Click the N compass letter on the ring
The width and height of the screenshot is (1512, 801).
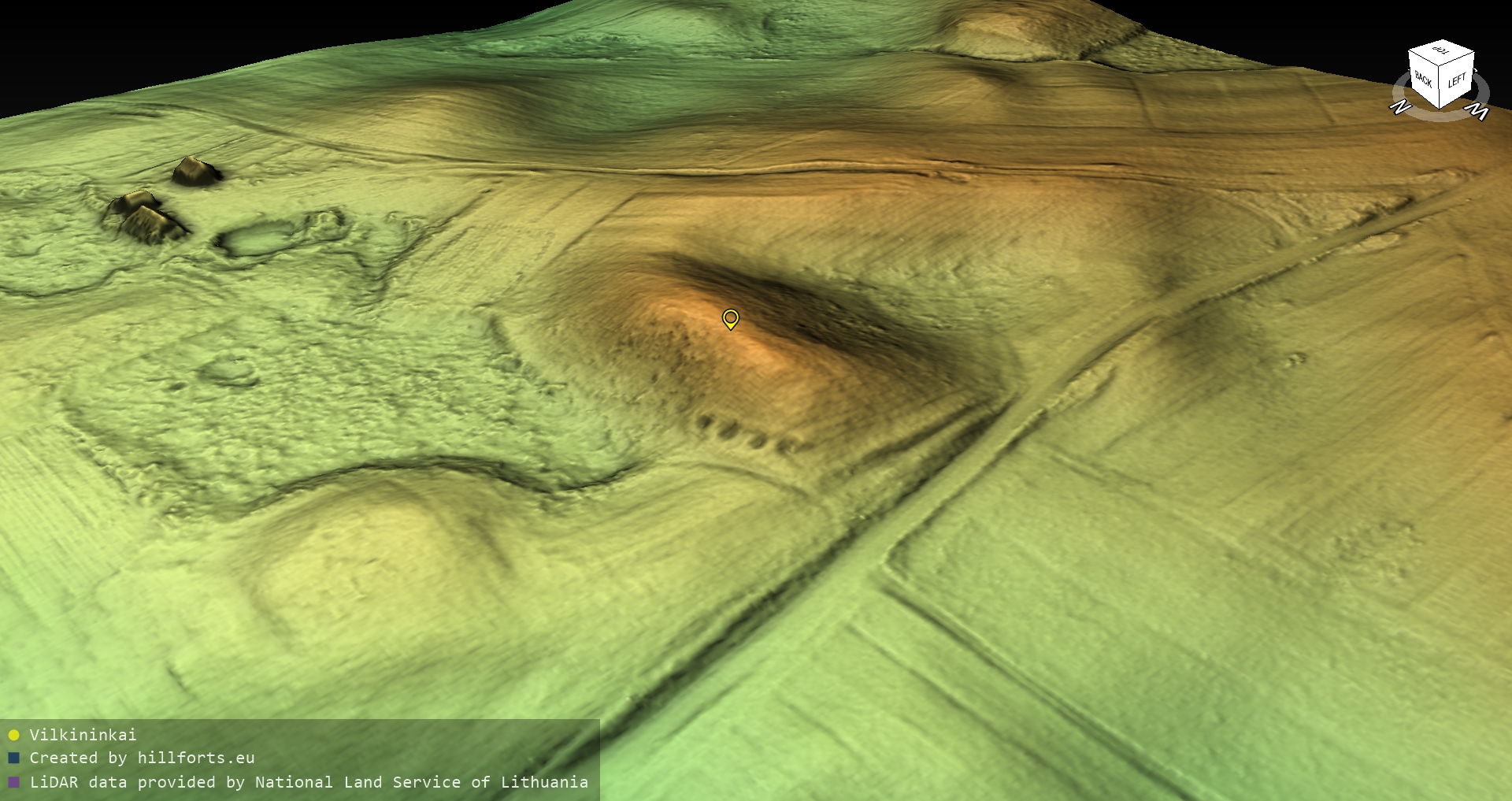point(1400,107)
